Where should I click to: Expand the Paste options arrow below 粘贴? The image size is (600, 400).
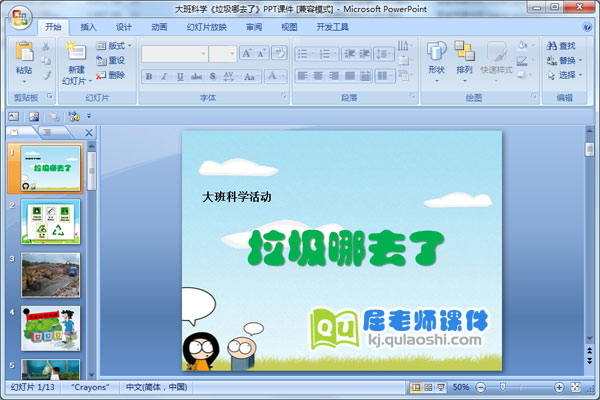tap(24, 81)
